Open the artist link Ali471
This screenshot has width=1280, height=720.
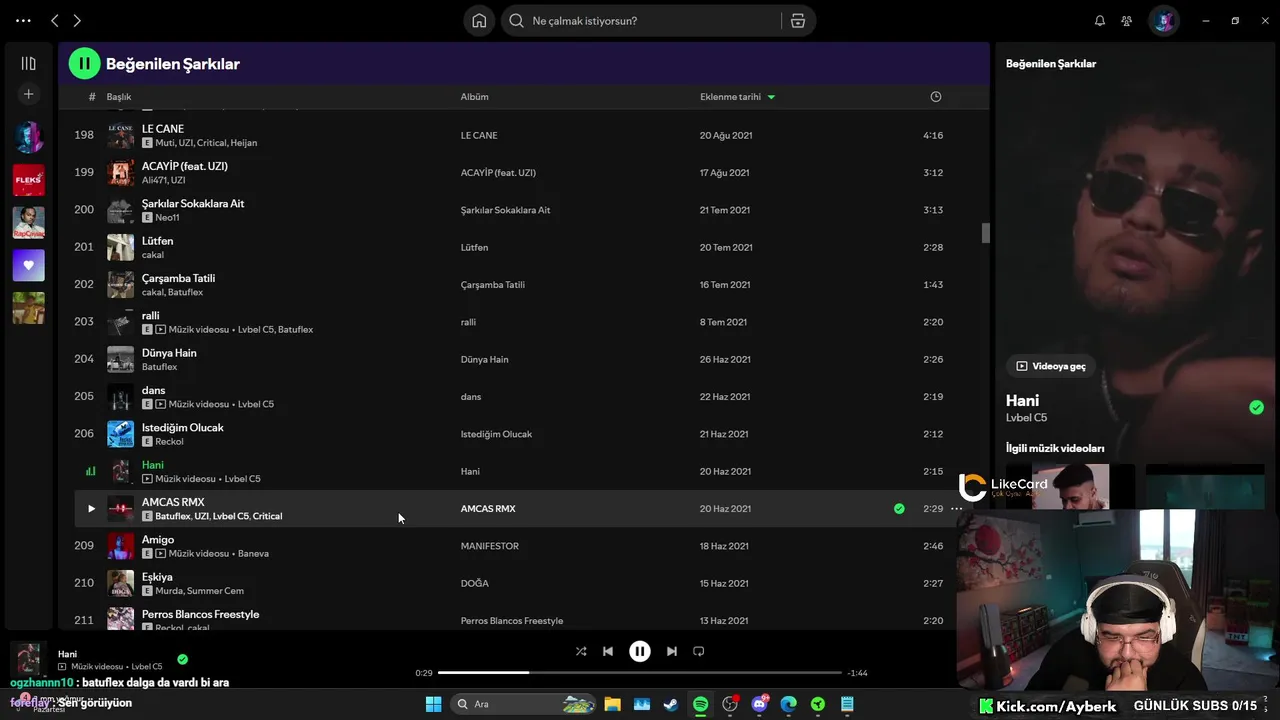click(154, 180)
